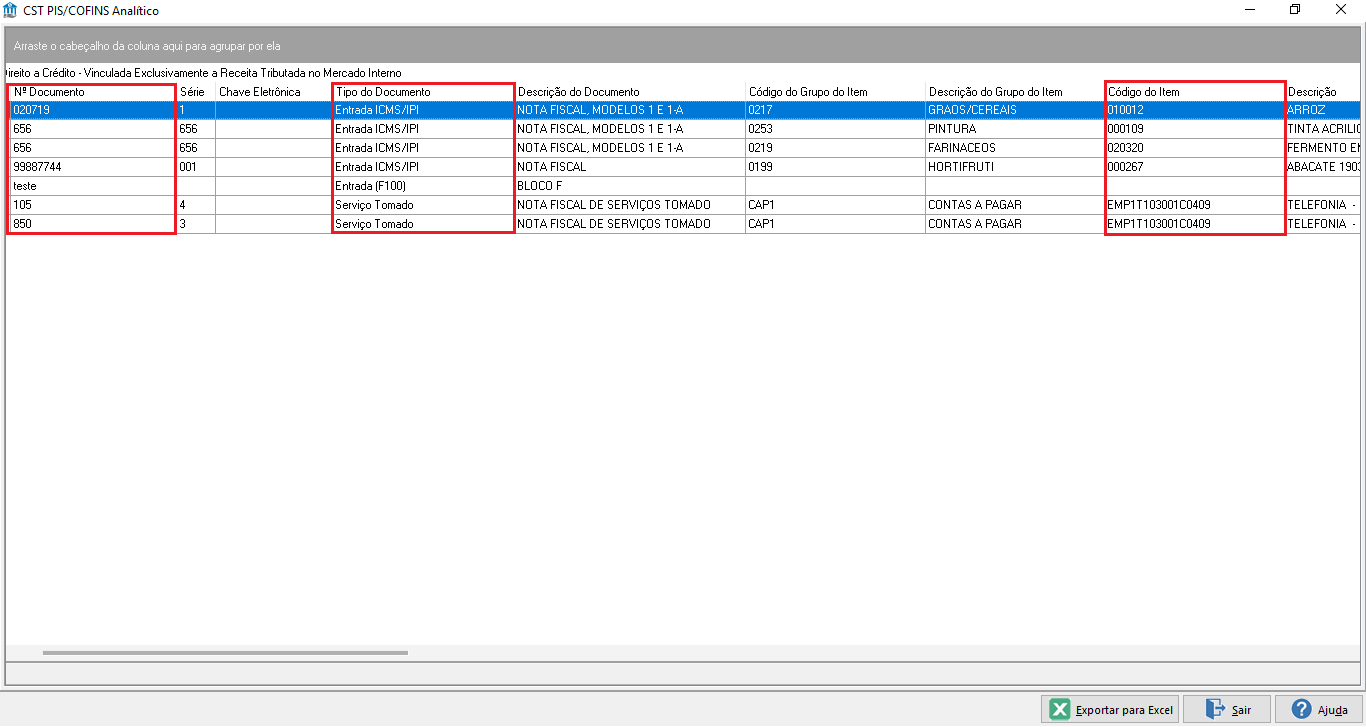
Task: Click série 4 cell in row 105
Action: pyautogui.click(x=196, y=205)
